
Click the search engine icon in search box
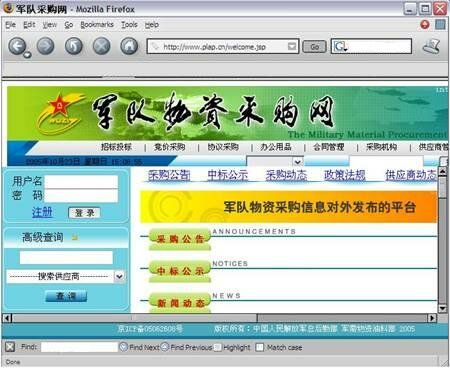340,46
